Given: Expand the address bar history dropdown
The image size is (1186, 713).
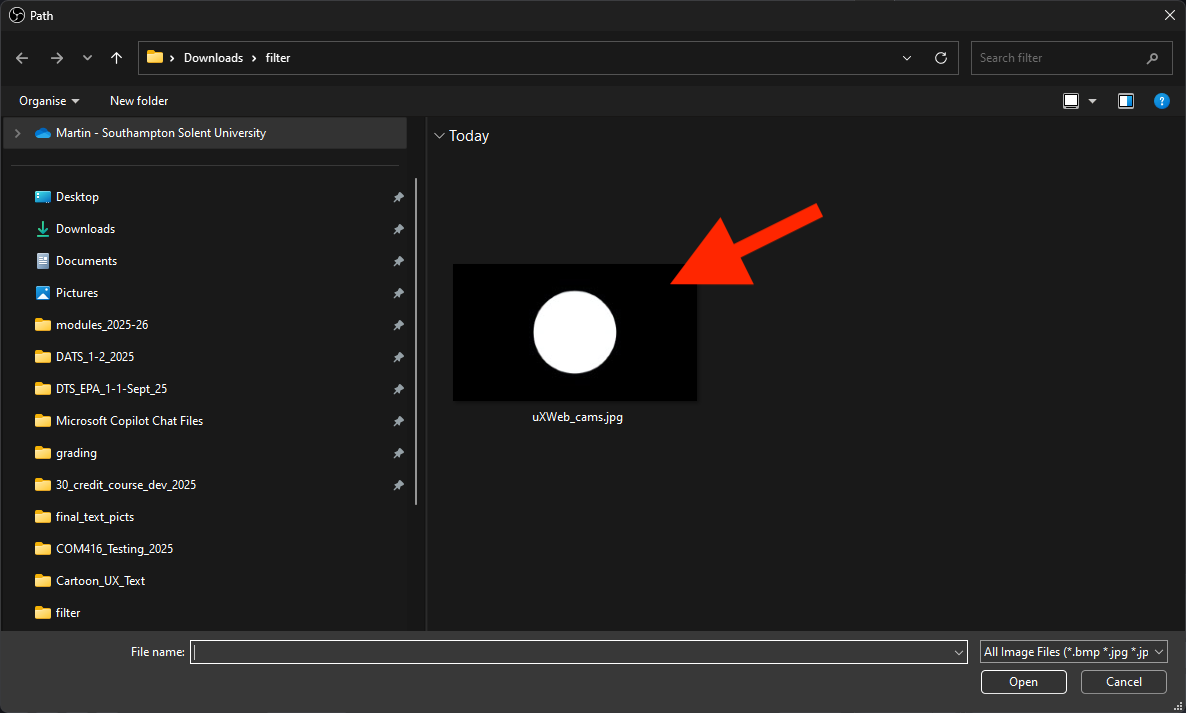Looking at the screenshot, I should (x=907, y=58).
